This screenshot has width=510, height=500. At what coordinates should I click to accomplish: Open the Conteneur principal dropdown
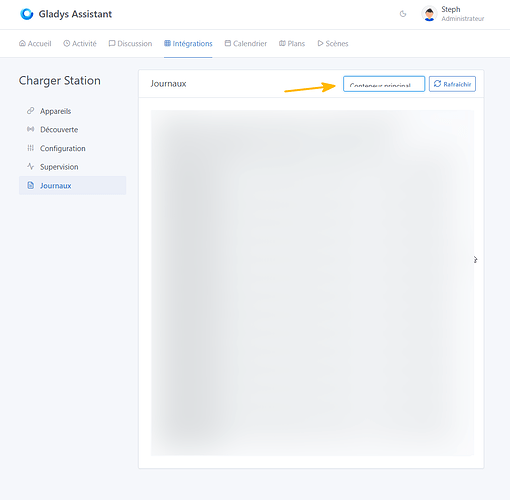[384, 84]
